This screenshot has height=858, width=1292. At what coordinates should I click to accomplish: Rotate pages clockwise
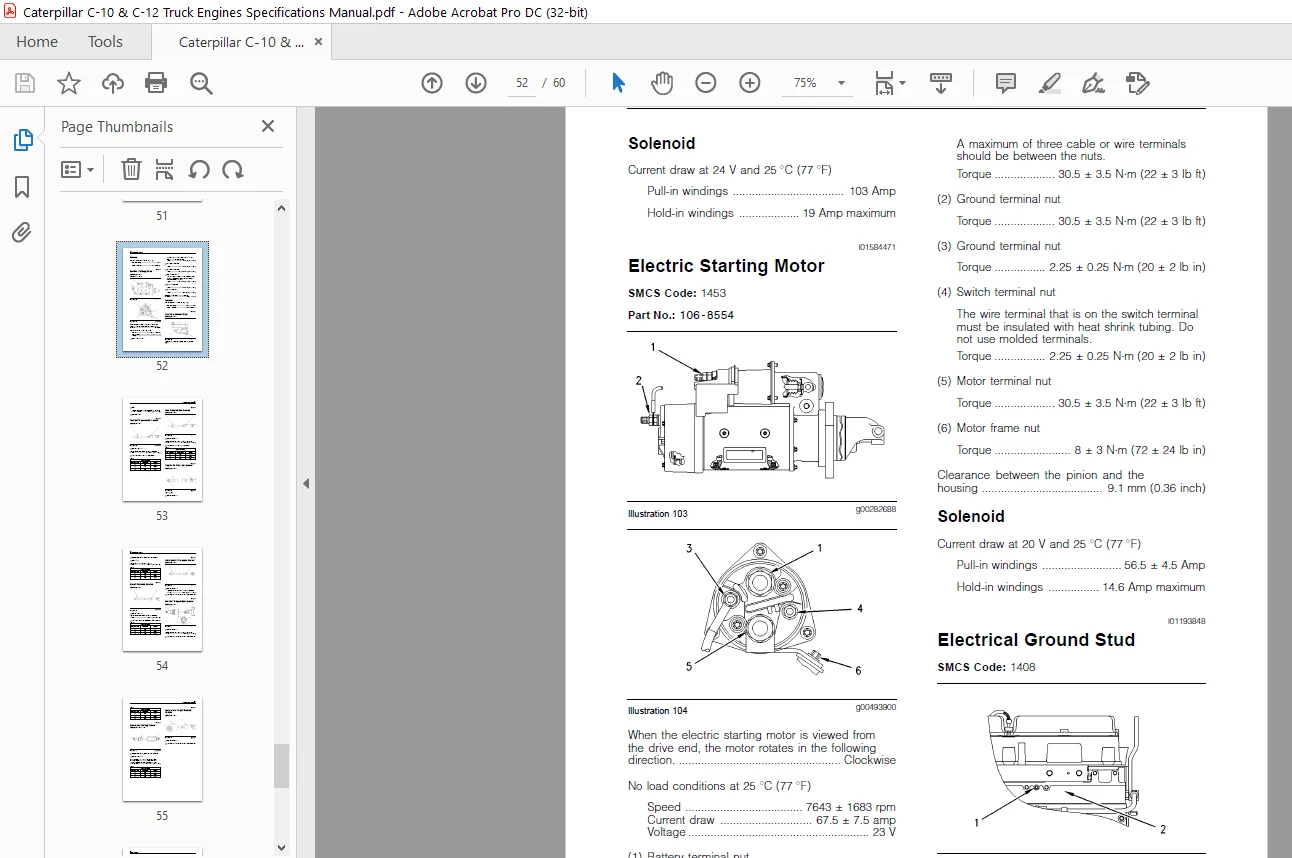(x=233, y=169)
